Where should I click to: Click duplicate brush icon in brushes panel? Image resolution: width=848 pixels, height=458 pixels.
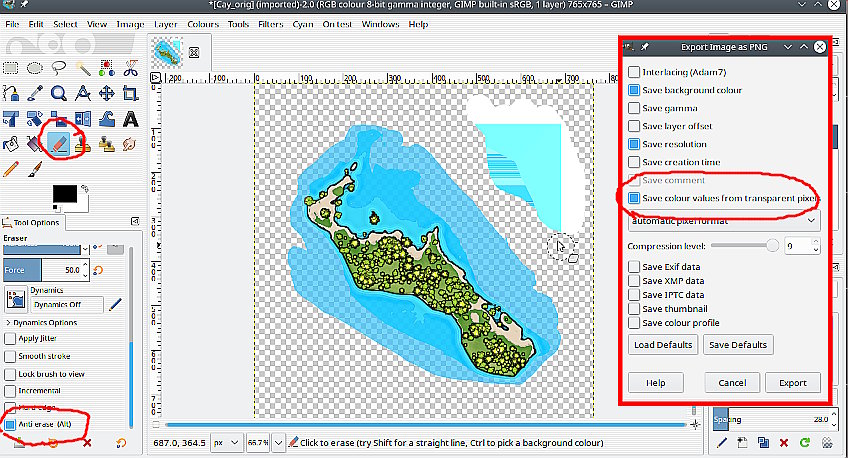763,442
